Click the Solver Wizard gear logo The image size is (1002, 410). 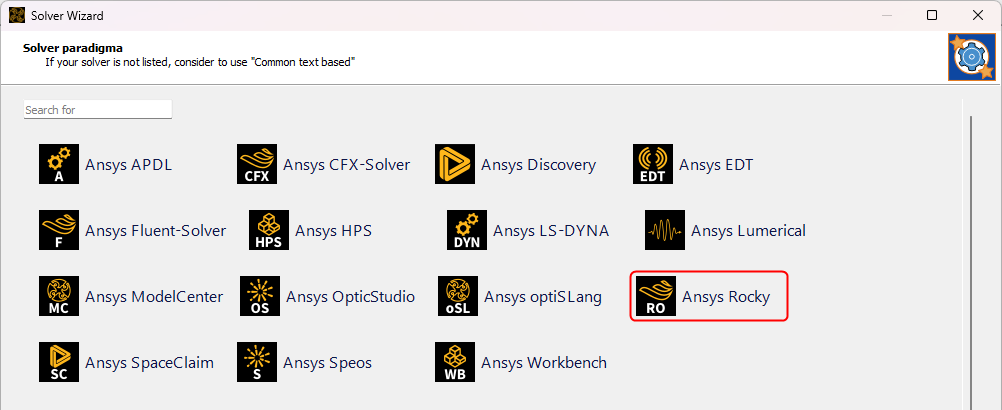pyautogui.click(x=971, y=57)
